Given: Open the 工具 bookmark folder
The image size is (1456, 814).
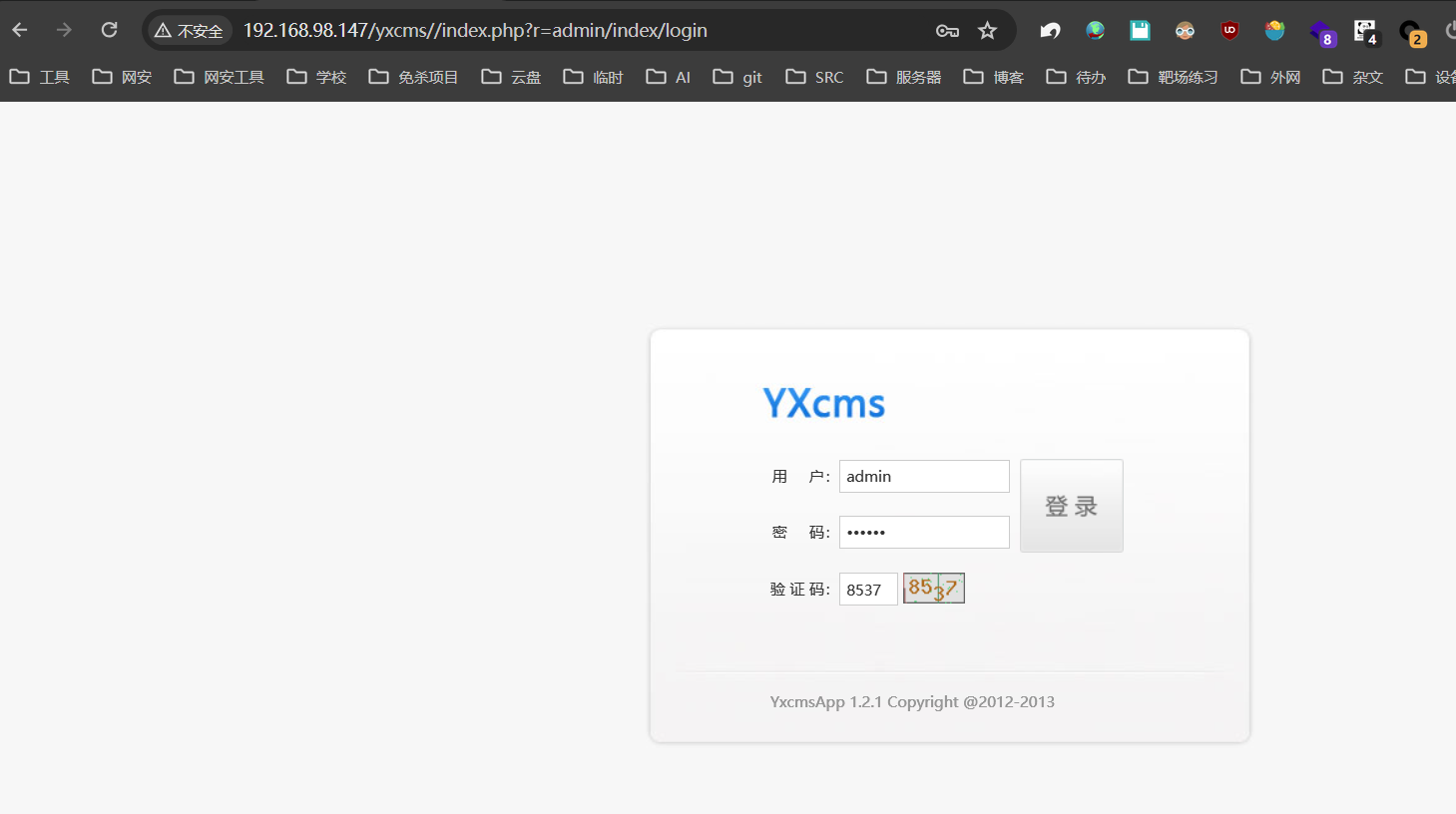Looking at the screenshot, I should (40, 77).
